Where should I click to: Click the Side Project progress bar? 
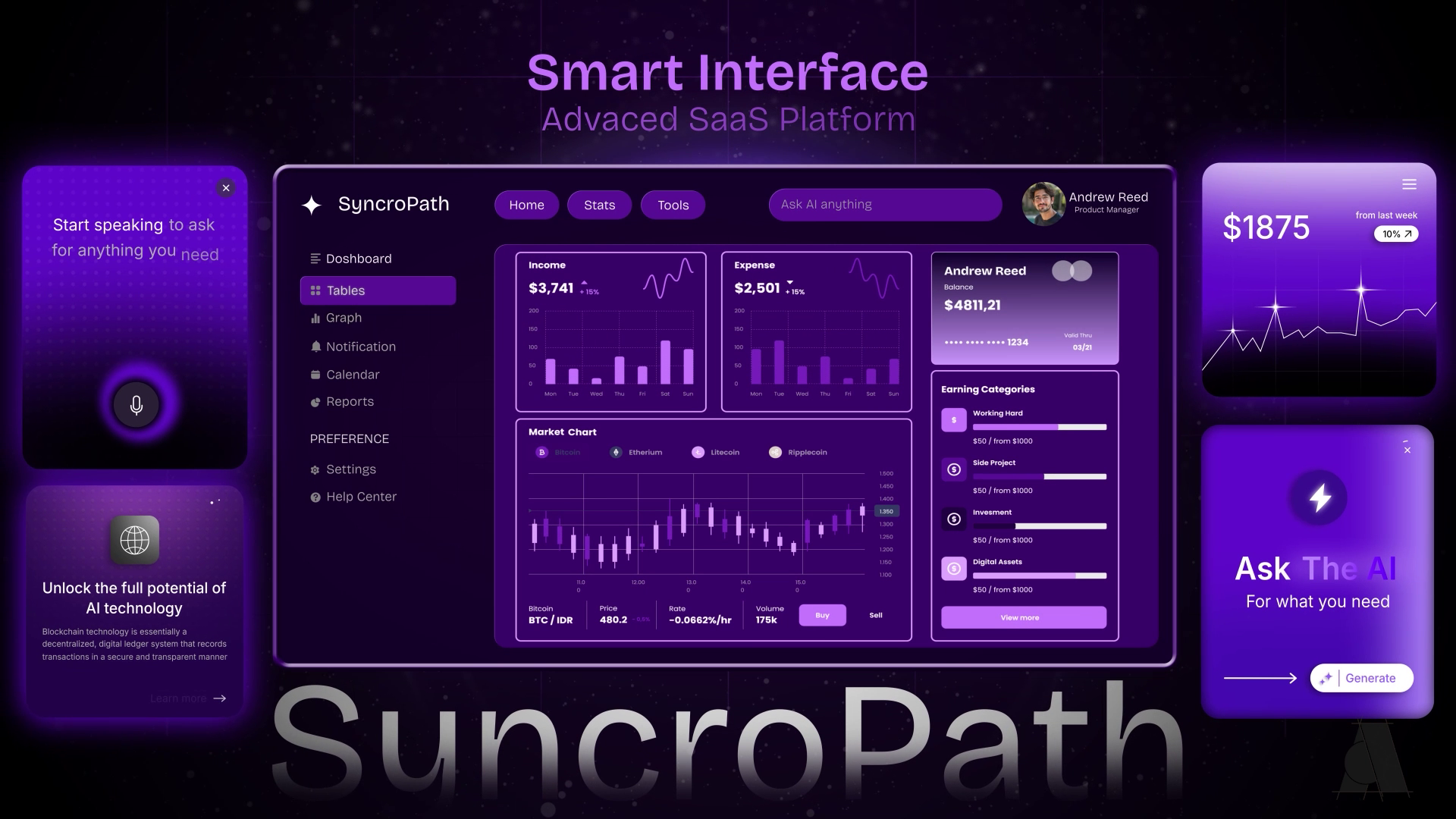(1040, 477)
